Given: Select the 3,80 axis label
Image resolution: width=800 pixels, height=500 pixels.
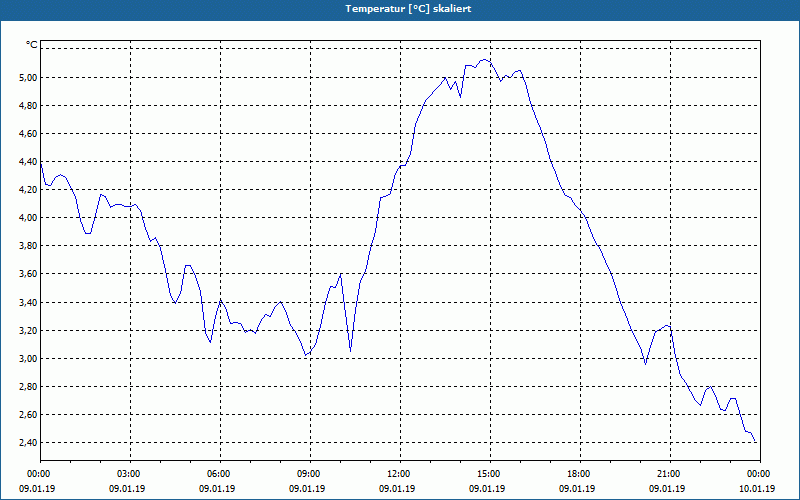Looking at the screenshot, I should 28,246.
